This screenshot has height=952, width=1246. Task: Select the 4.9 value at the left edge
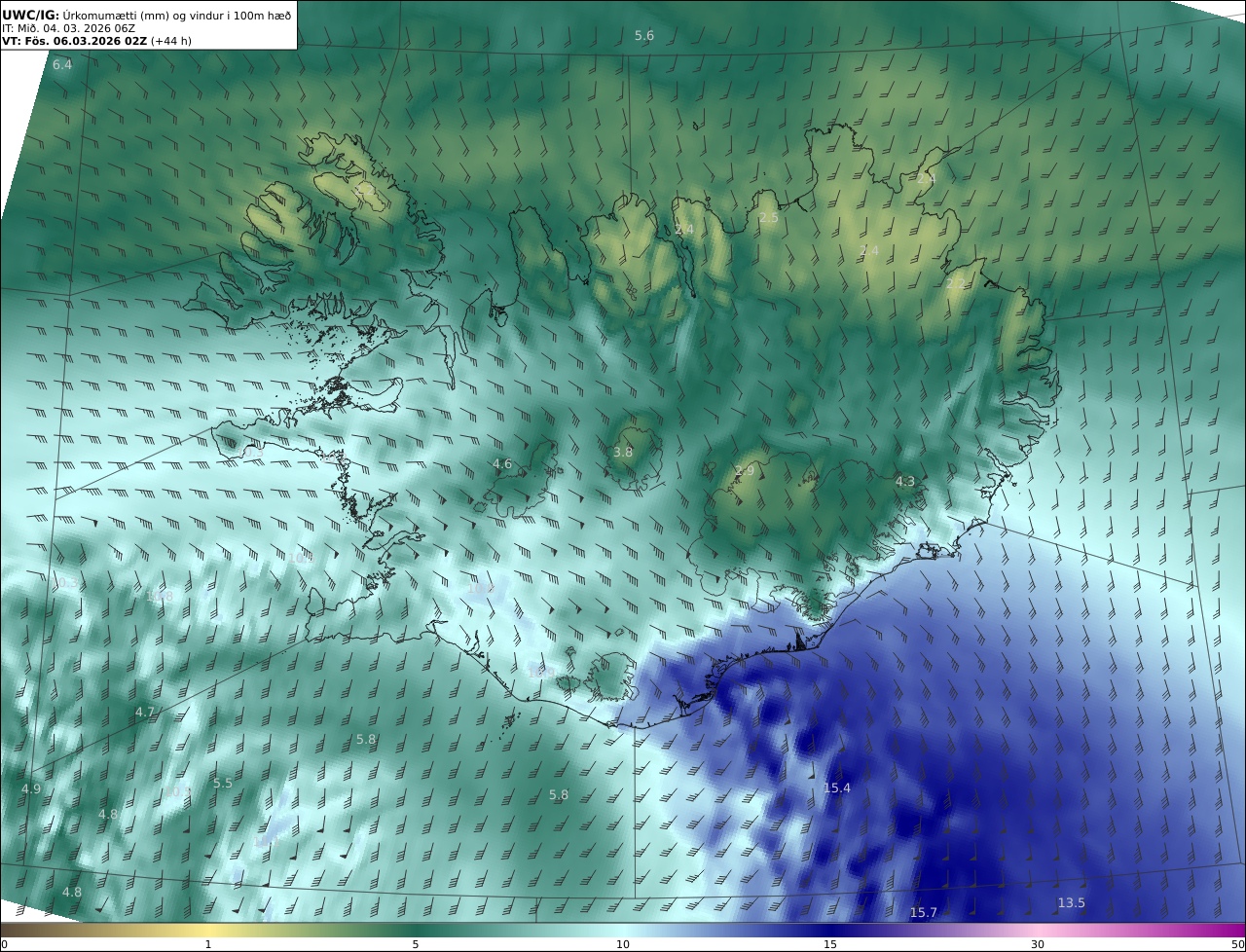(31, 788)
